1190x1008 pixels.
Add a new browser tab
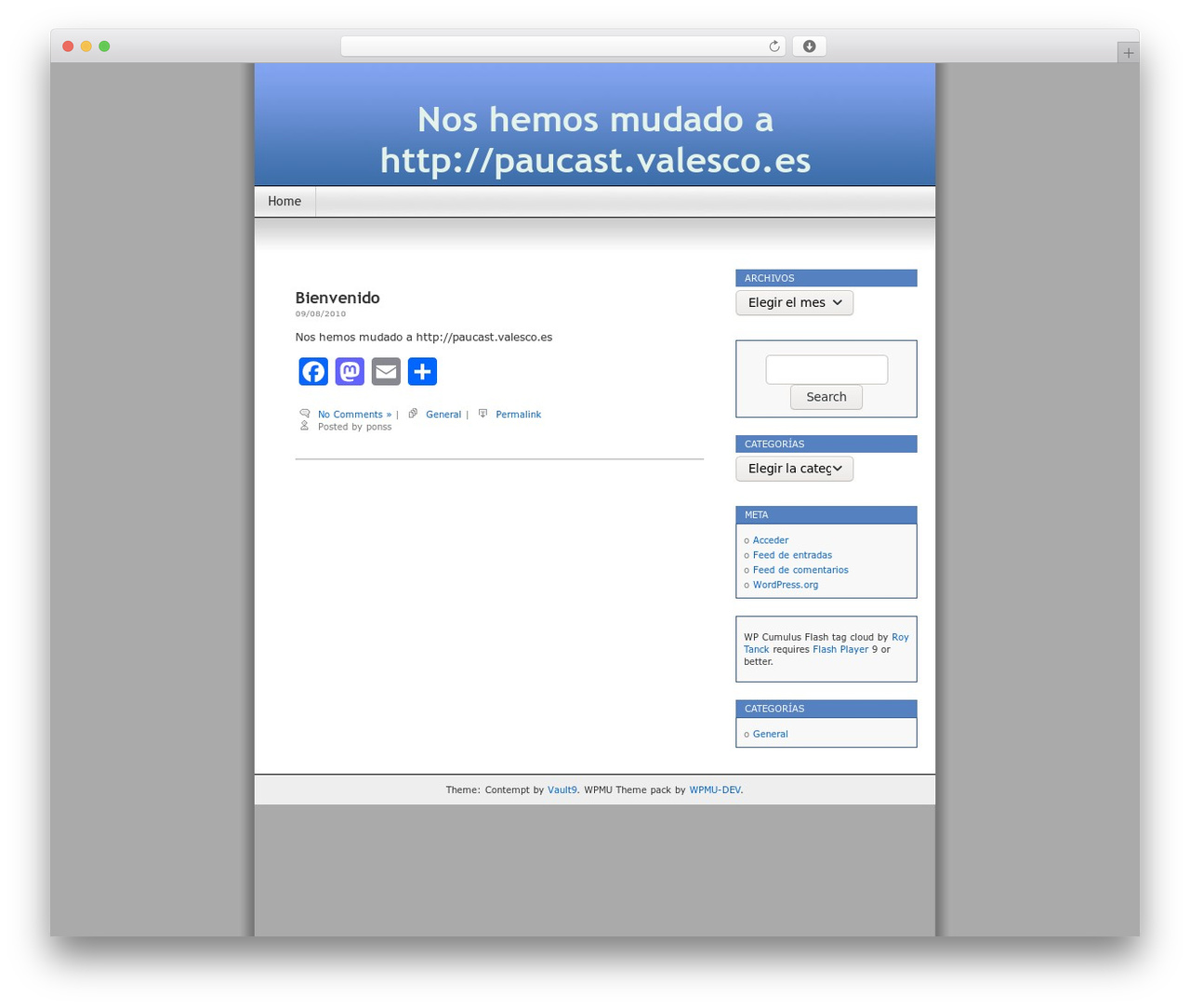[1128, 53]
